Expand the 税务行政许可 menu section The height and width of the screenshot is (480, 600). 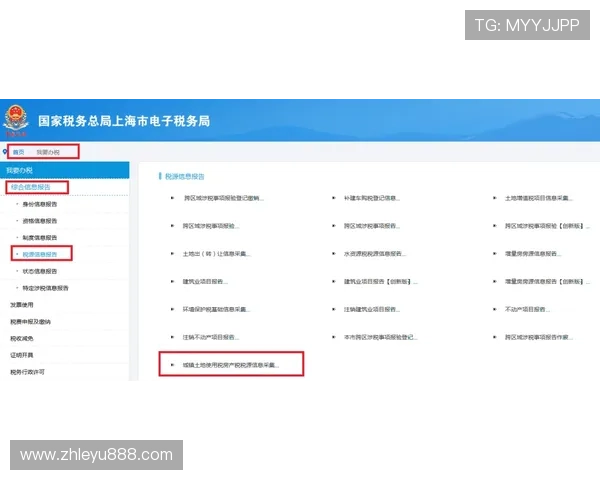[28, 372]
